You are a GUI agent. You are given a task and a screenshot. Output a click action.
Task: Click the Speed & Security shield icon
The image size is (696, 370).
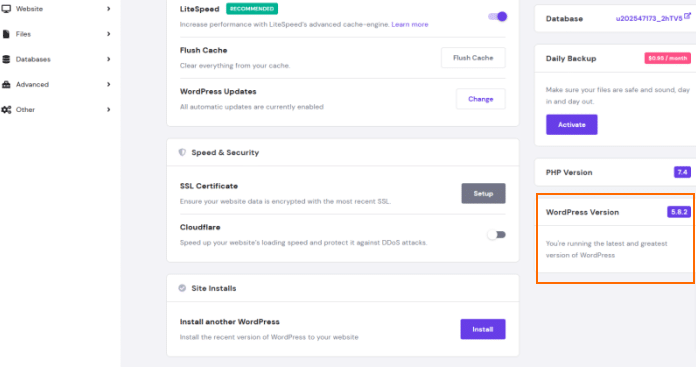[x=182, y=152]
